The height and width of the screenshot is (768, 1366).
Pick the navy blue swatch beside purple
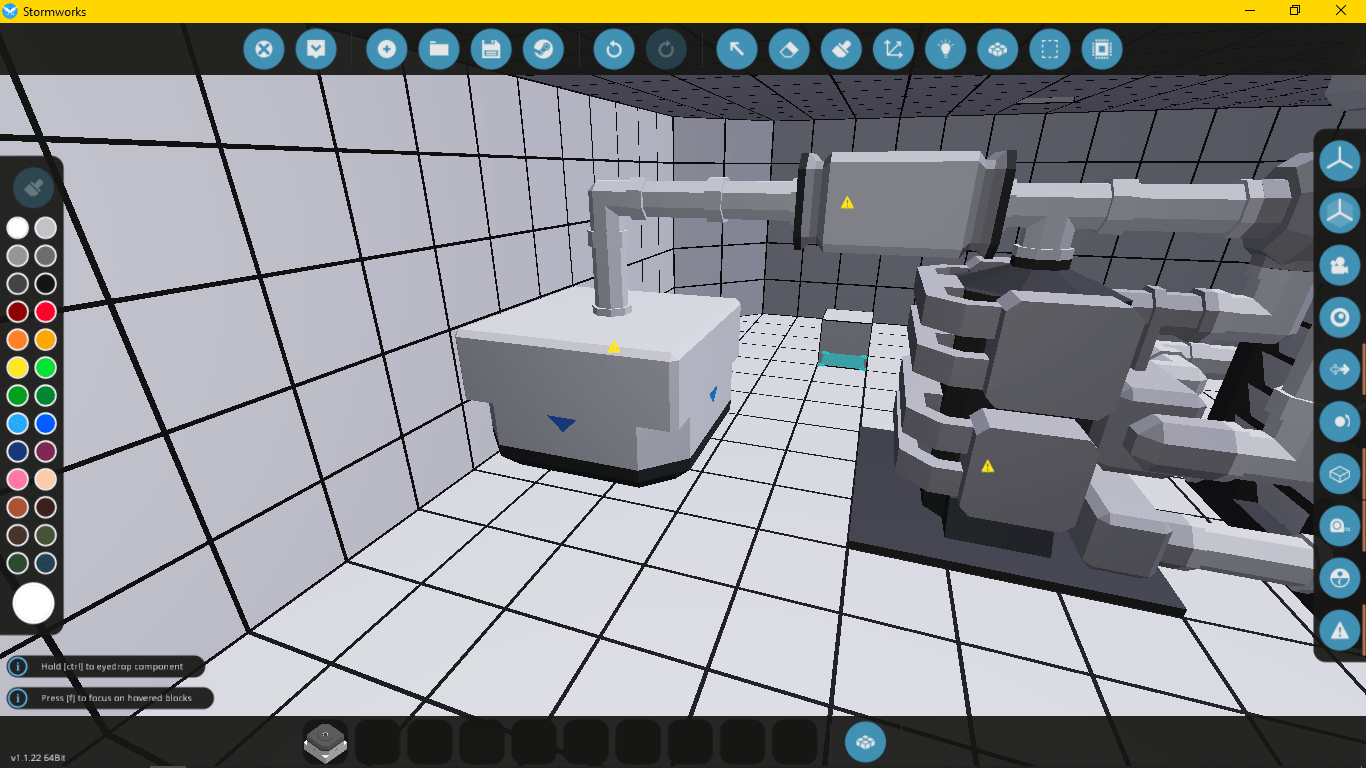[x=18, y=452]
